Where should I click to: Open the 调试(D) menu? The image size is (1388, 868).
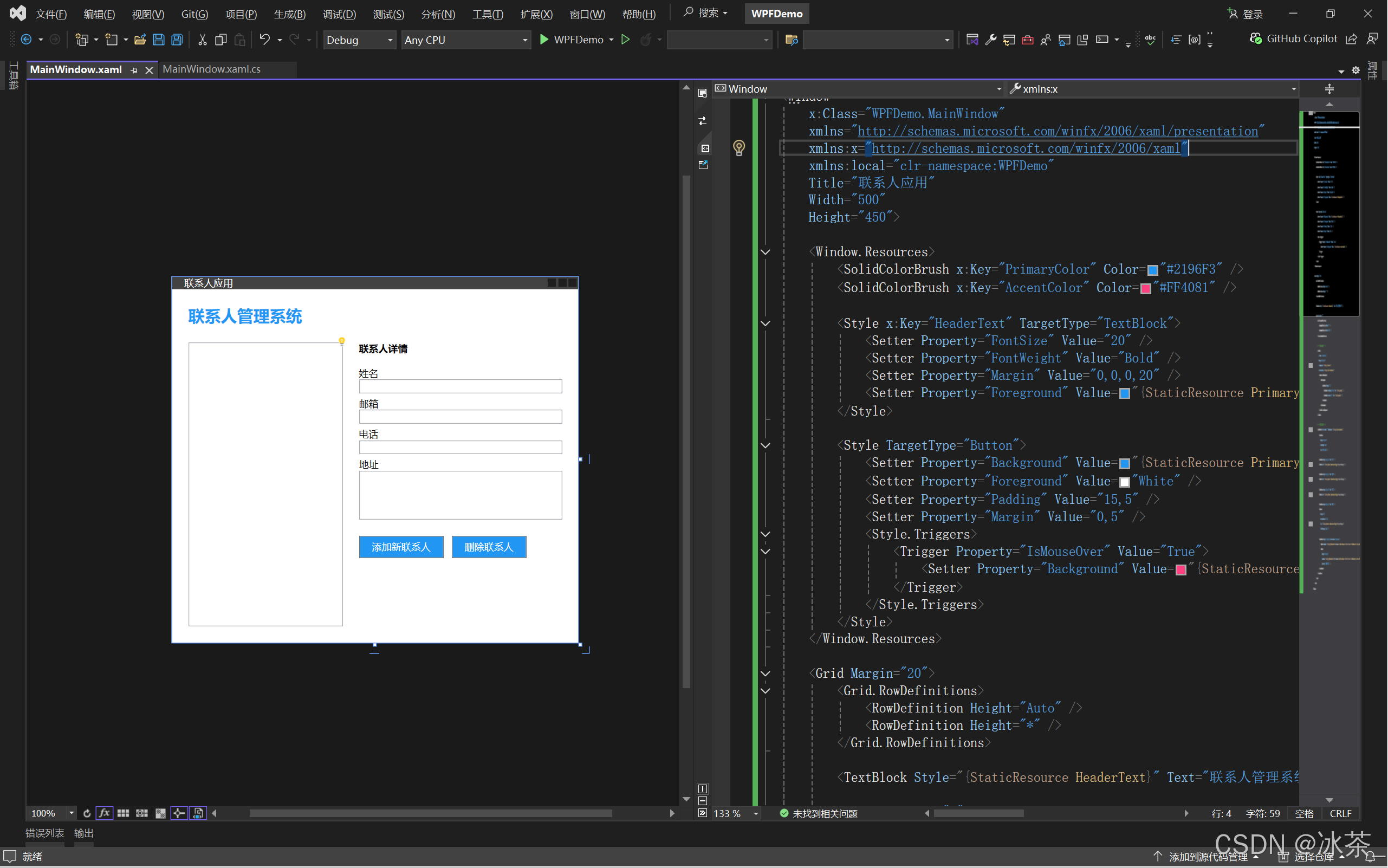(x=339, y=14)
